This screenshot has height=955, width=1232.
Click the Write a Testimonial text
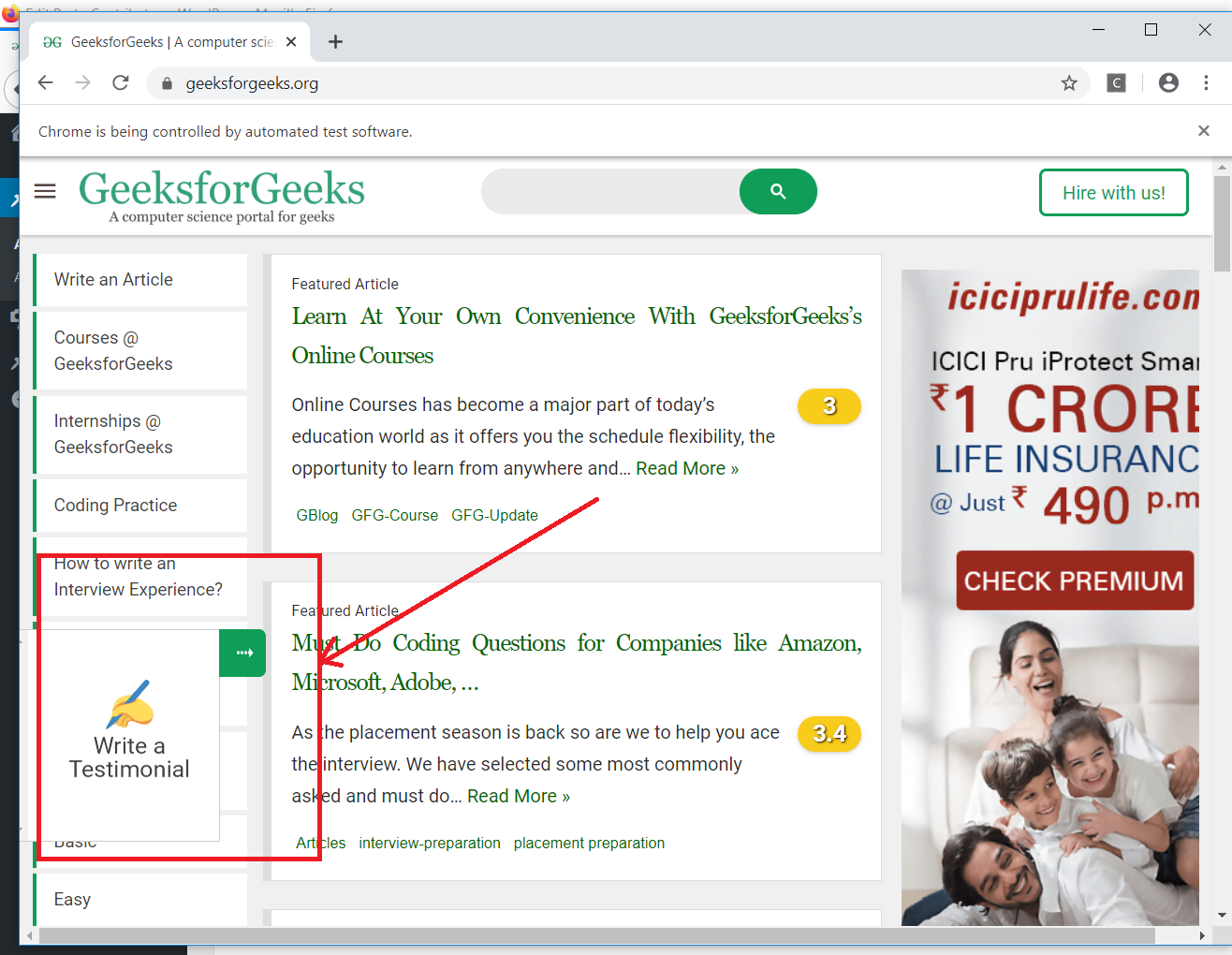click(129, 757)
